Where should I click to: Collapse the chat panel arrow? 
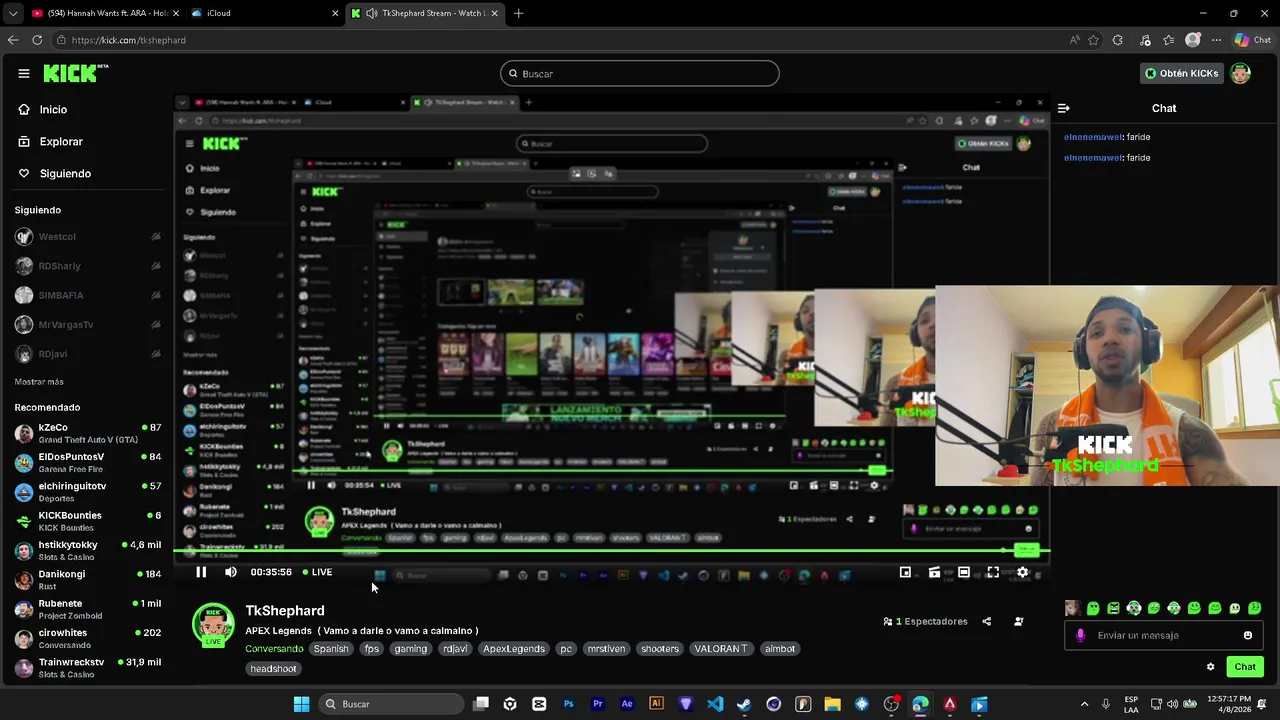pos(1064,108)
